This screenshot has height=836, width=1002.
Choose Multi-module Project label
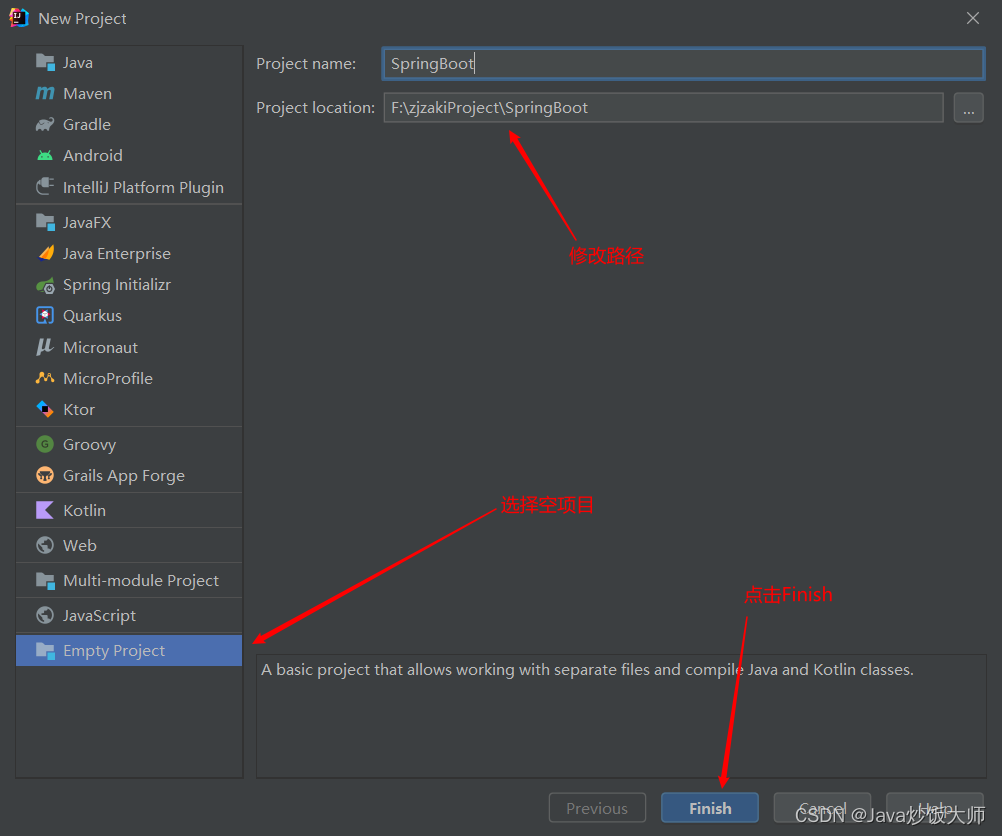tap(141, 580)
